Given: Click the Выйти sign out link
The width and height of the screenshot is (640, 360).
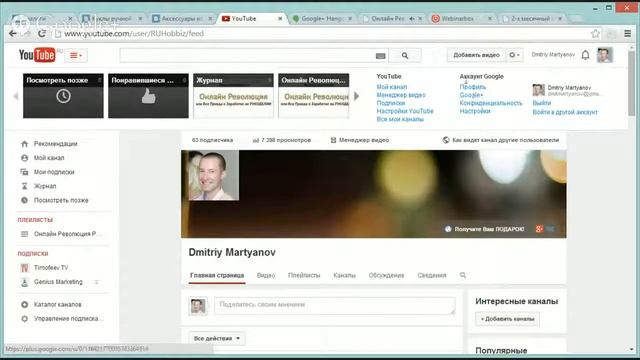Looking at the screenshot, I should tap(542, 103).
